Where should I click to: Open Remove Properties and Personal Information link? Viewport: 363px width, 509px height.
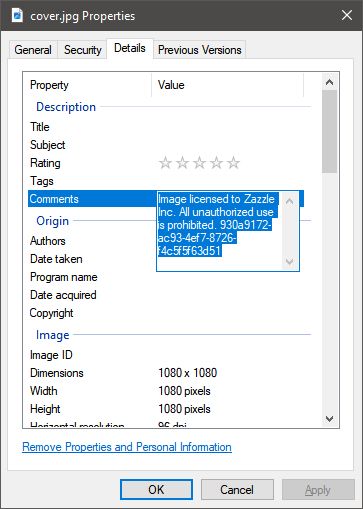point(127,447)
